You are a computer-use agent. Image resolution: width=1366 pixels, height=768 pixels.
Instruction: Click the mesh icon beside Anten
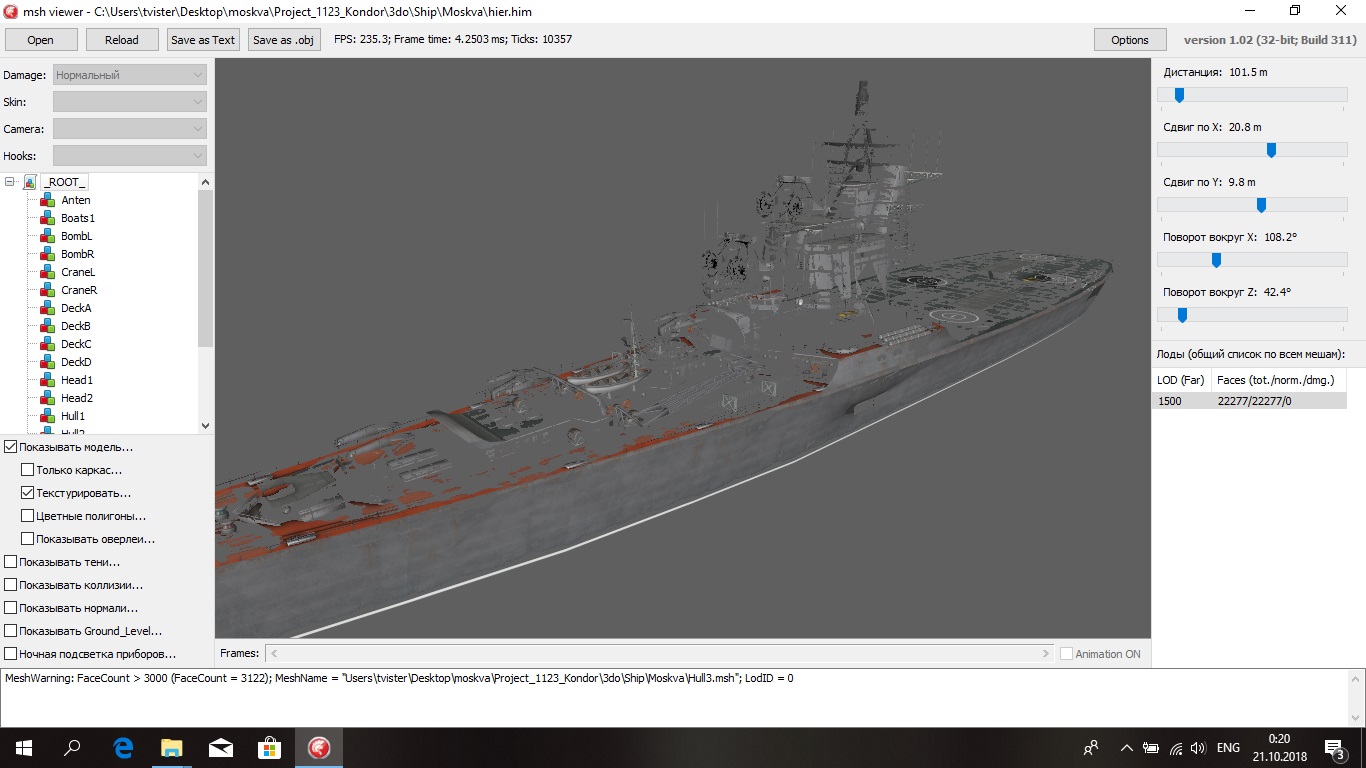coord(48,200)
